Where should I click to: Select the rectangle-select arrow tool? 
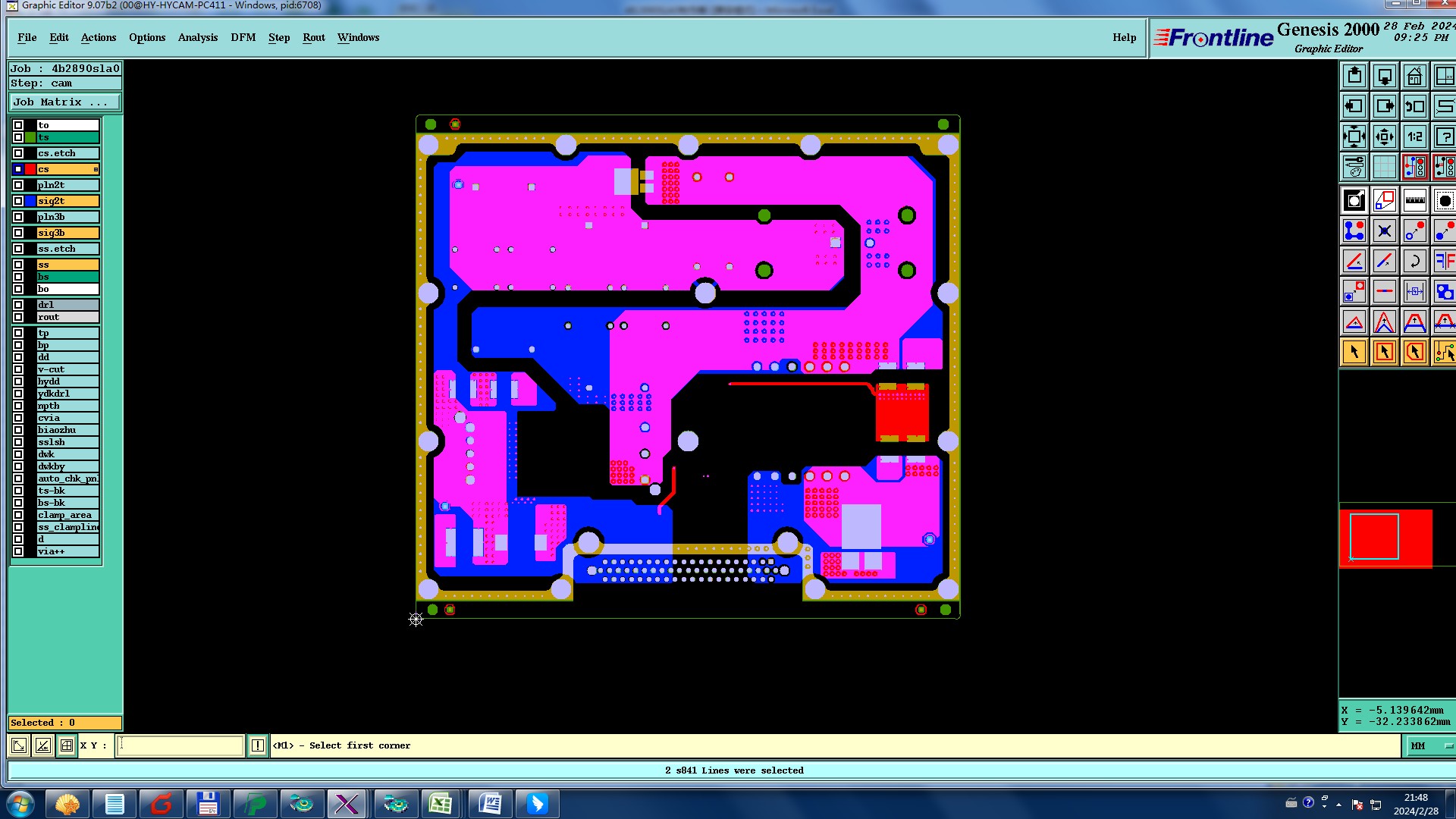[1384, 352]
